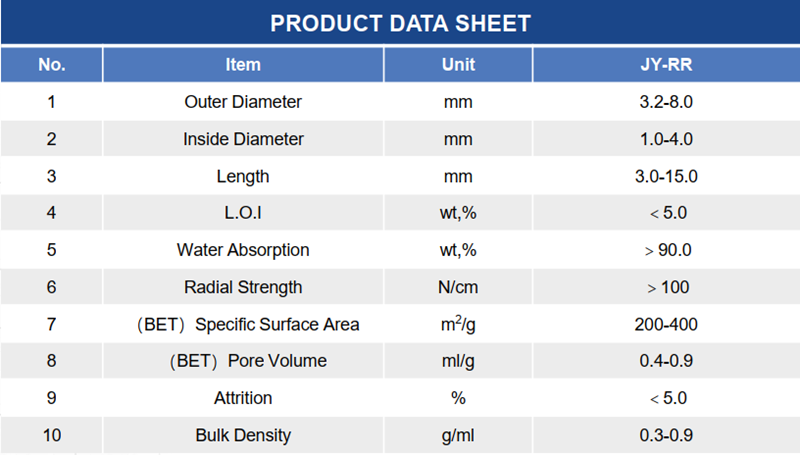Select the Water Absorption cell

(x=243, y=250)
